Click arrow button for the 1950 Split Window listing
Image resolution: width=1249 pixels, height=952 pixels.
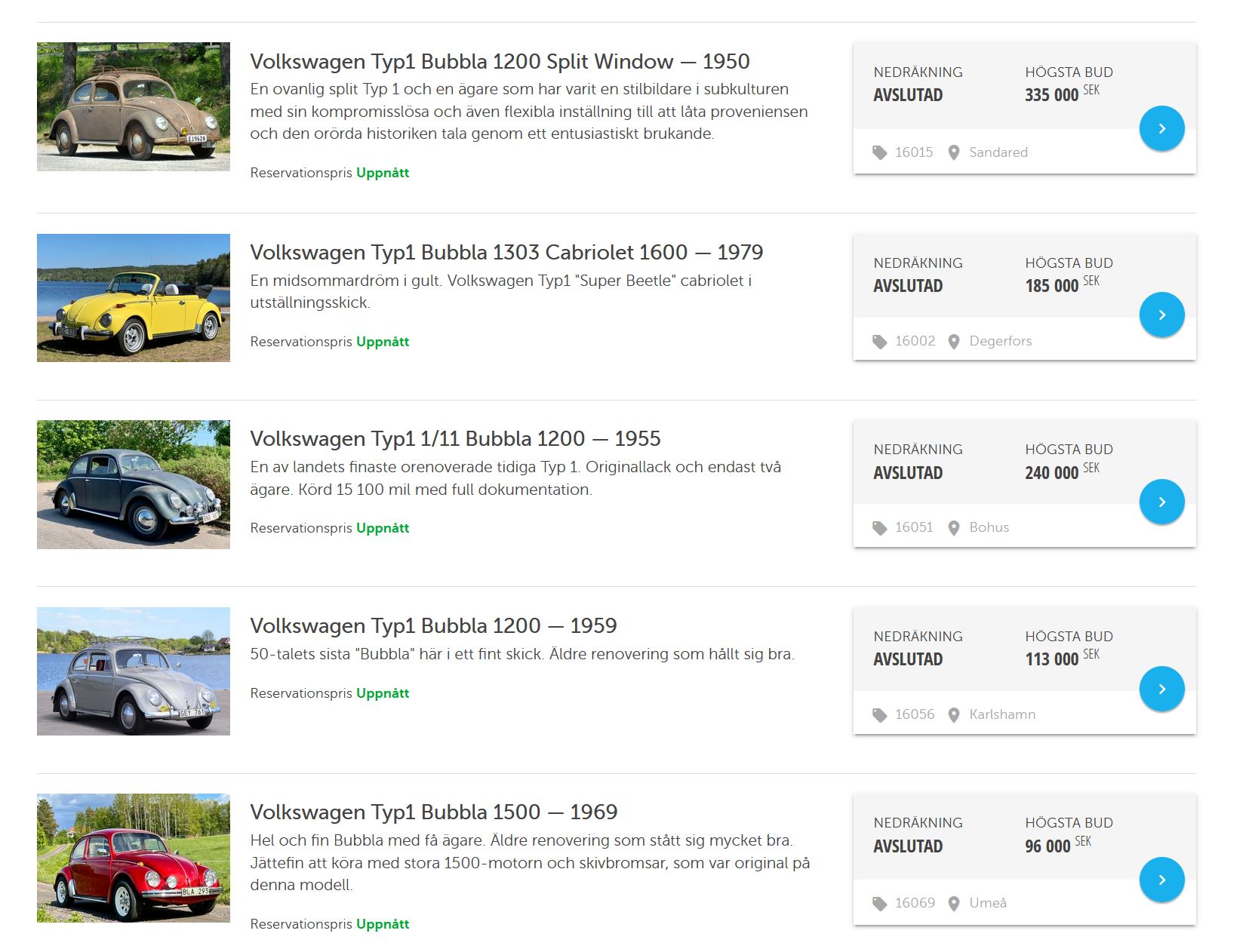(1161, 128)
